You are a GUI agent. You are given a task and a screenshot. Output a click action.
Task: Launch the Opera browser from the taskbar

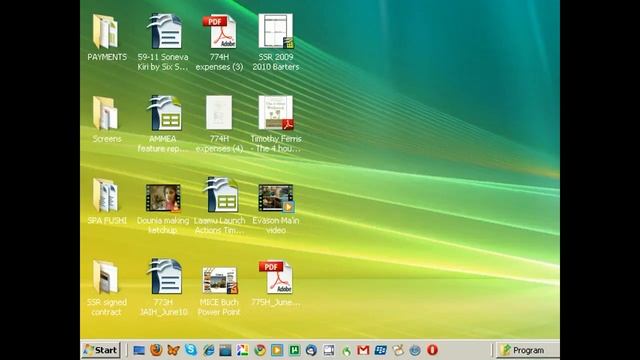(x=432, y=350)
